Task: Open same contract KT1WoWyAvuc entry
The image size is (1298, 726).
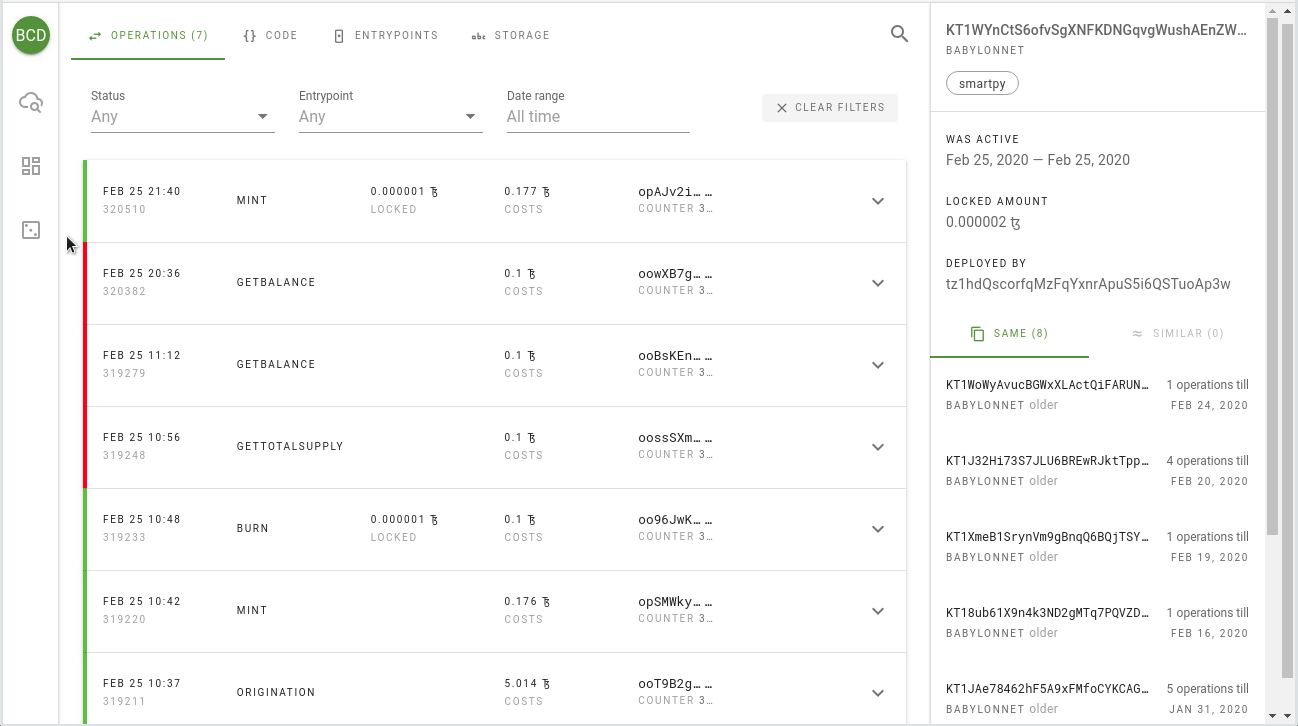Action: 1047,385
